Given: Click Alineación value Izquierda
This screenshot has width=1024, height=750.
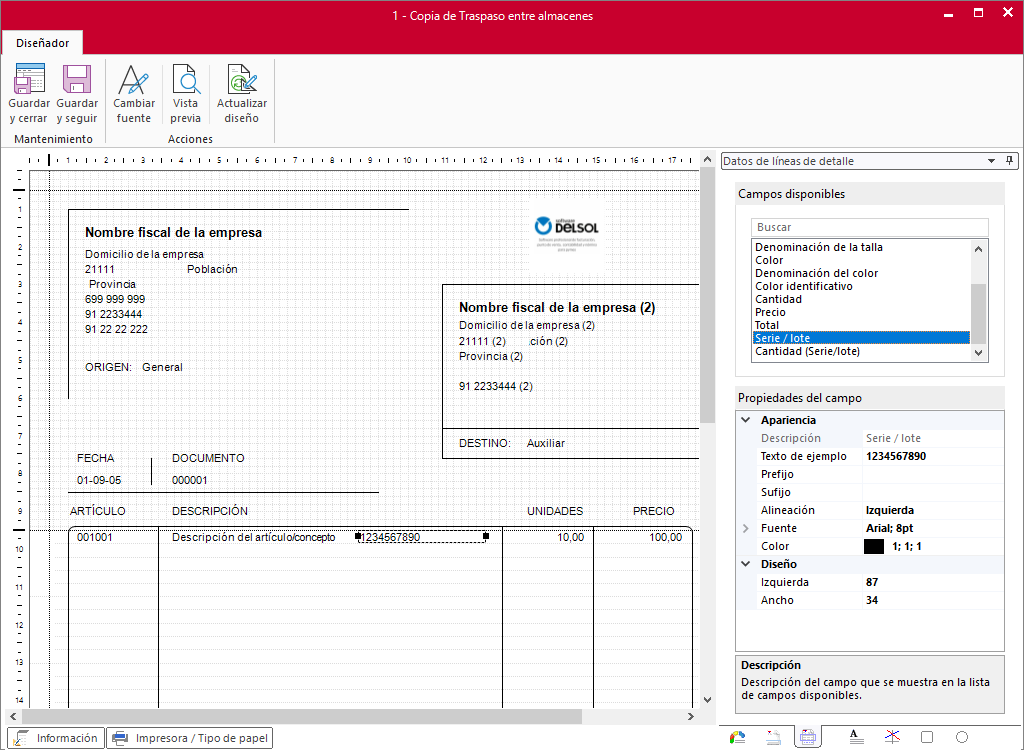Looking at the screenshot, I should coord(889,510).
